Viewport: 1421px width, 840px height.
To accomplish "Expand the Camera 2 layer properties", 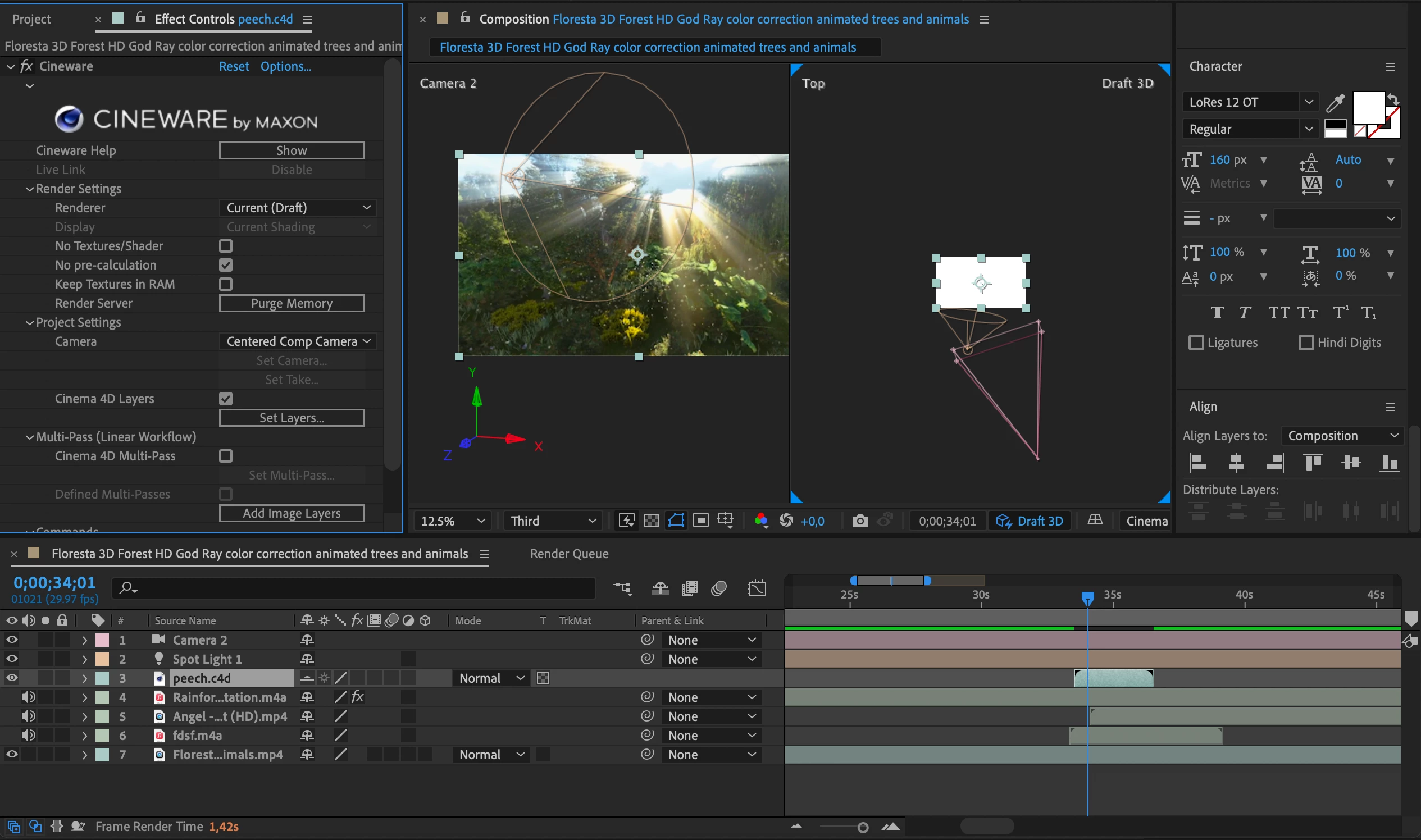I will pos(84,640).
